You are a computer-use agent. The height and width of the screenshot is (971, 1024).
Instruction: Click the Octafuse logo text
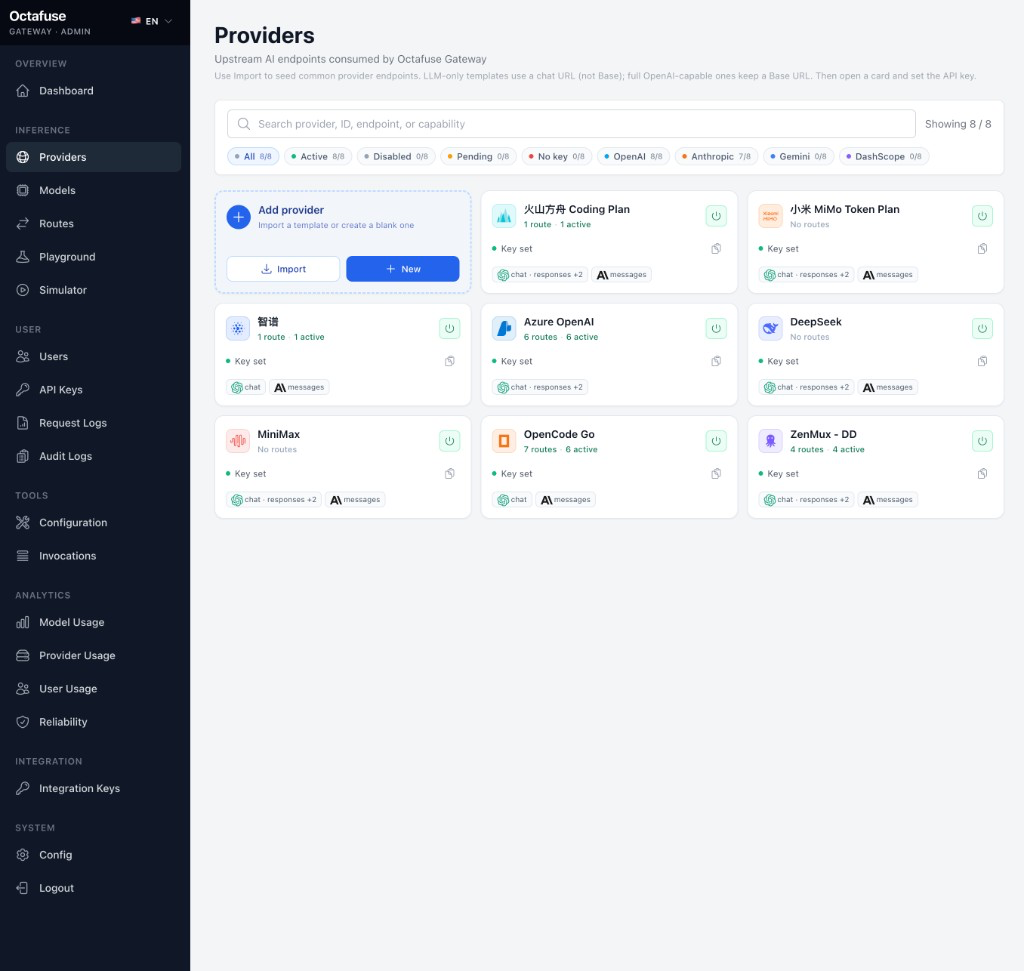(x=37, y=16)
